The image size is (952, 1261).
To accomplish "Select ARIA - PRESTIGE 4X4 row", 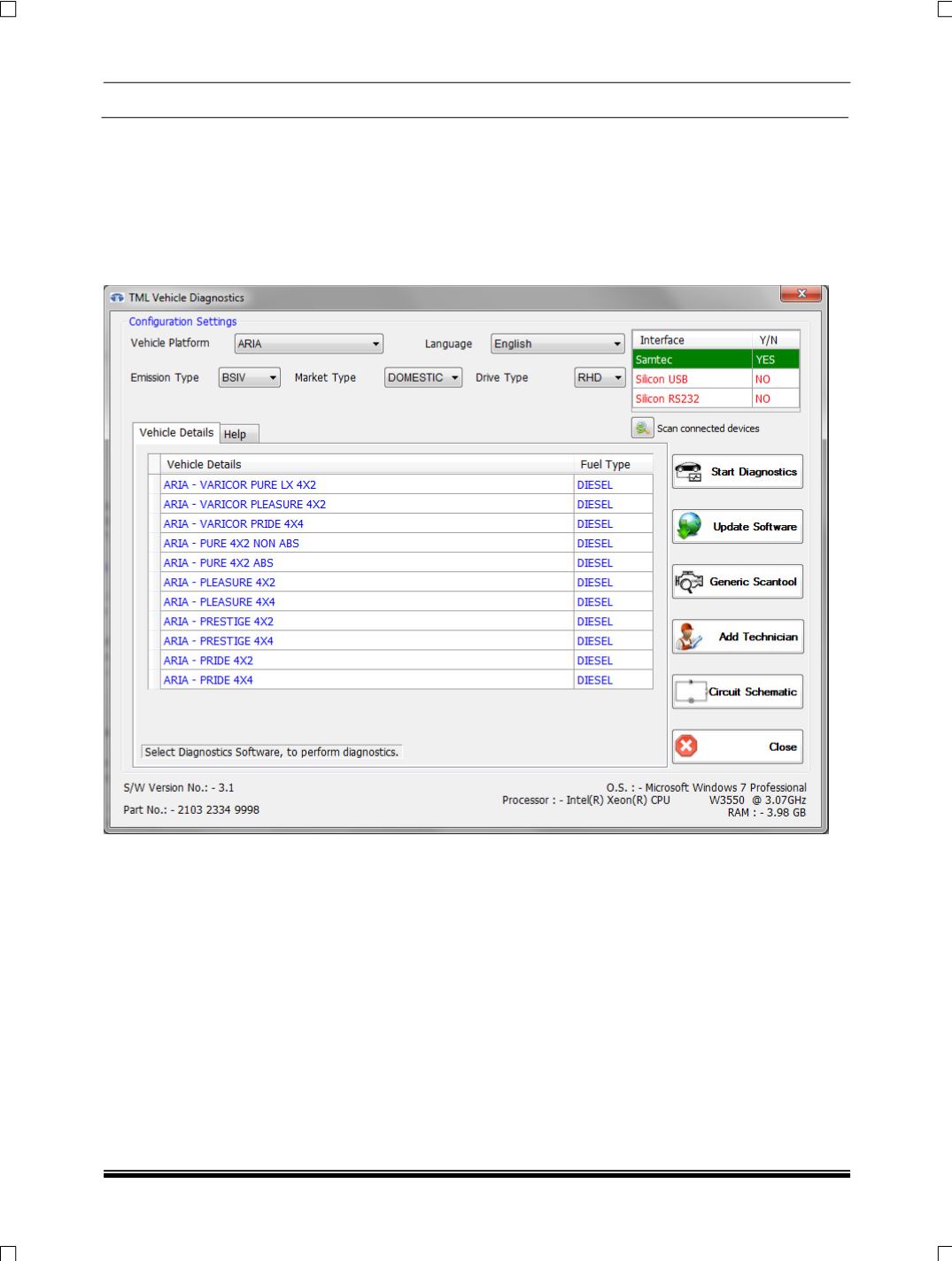I will (x=401, y=640).
